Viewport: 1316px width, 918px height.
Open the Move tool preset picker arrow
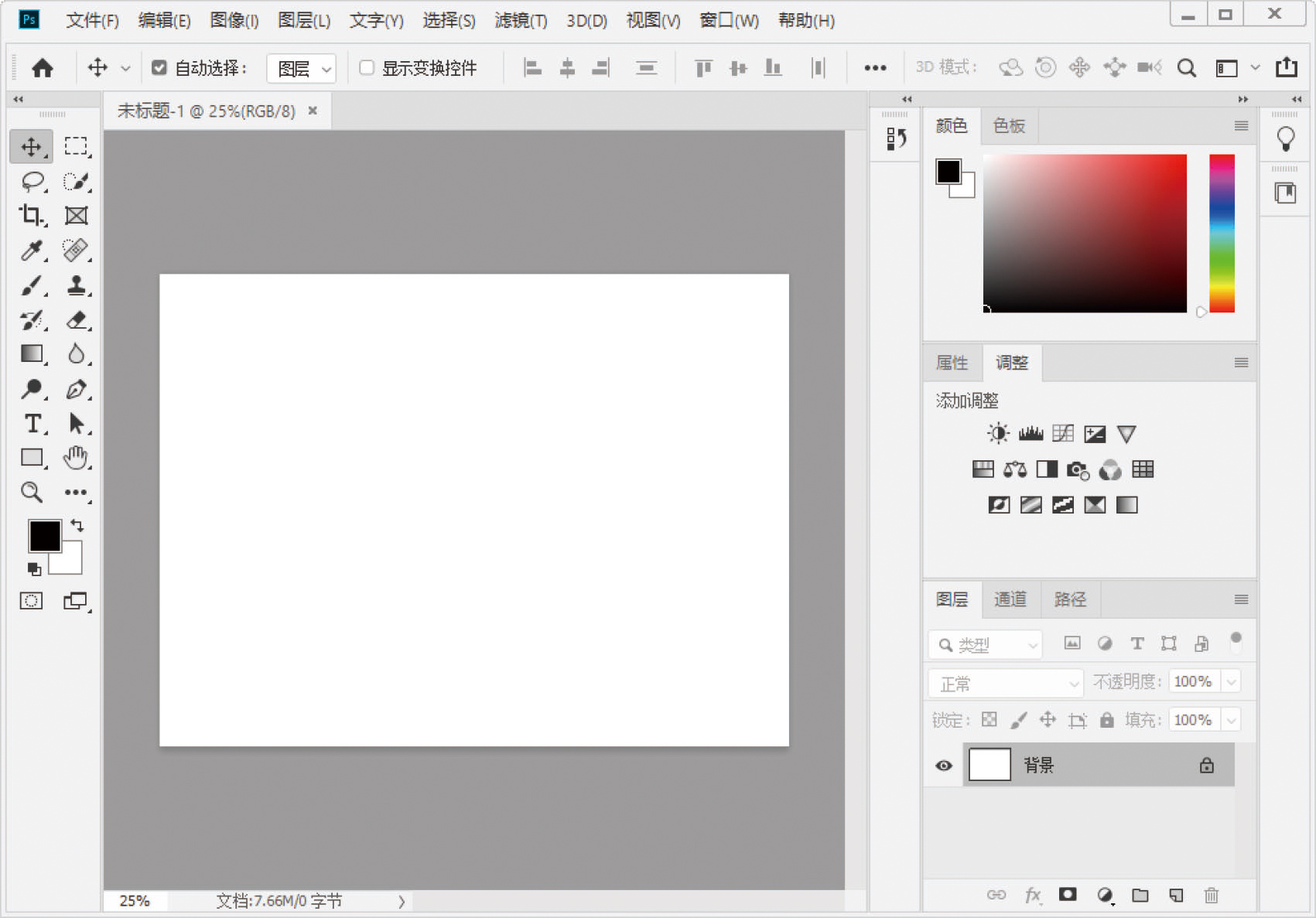click(125, 68)
